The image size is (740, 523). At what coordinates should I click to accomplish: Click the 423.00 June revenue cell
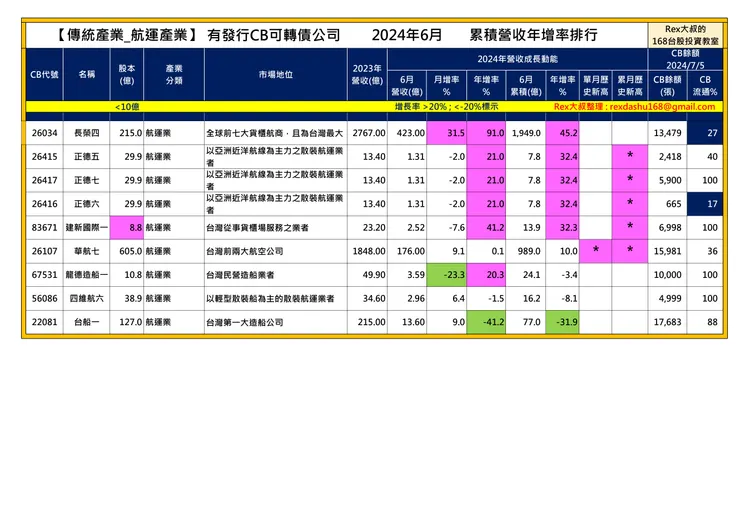click(407, 133)
